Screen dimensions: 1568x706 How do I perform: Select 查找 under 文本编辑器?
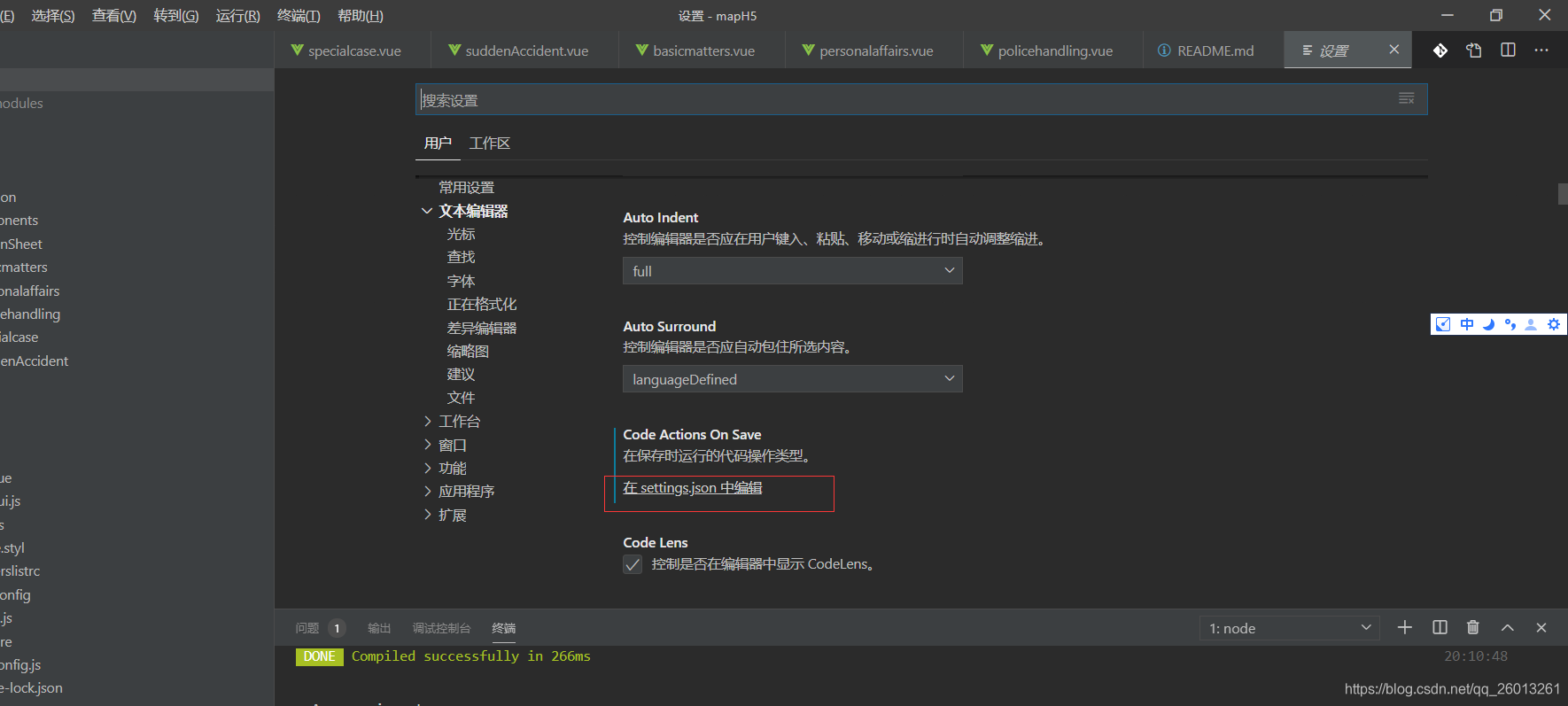click(461, 257)
